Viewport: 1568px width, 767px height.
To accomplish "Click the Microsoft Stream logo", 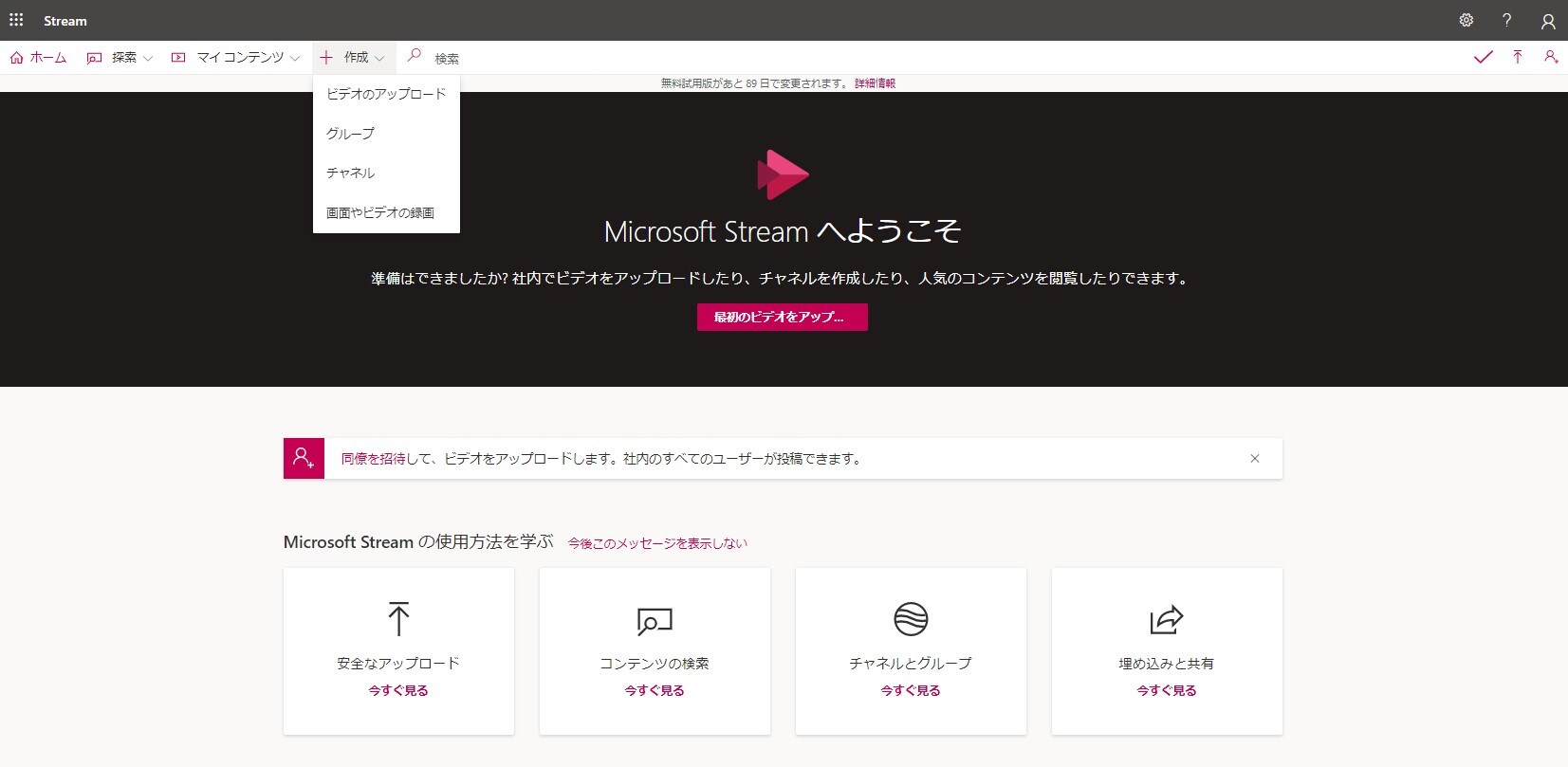I will pos(783,174).
